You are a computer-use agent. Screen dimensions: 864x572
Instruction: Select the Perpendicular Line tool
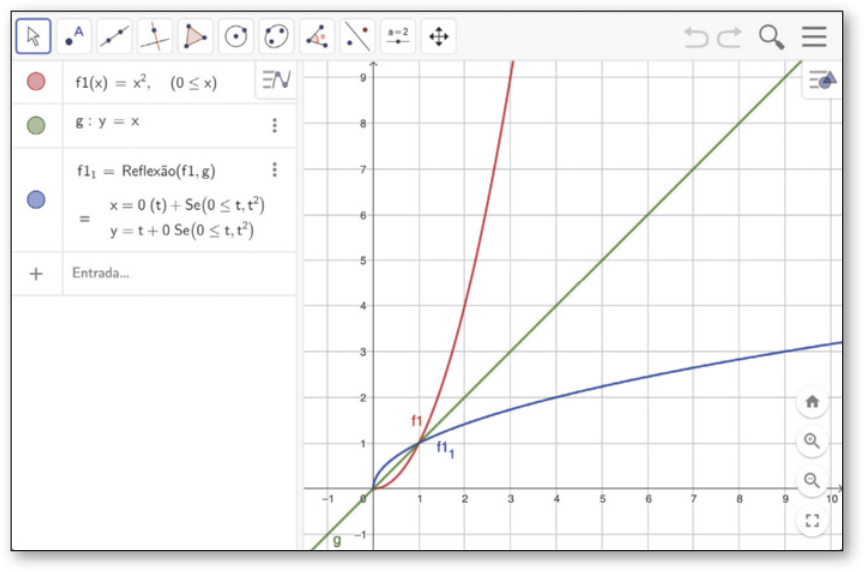[x=155, y=36]
